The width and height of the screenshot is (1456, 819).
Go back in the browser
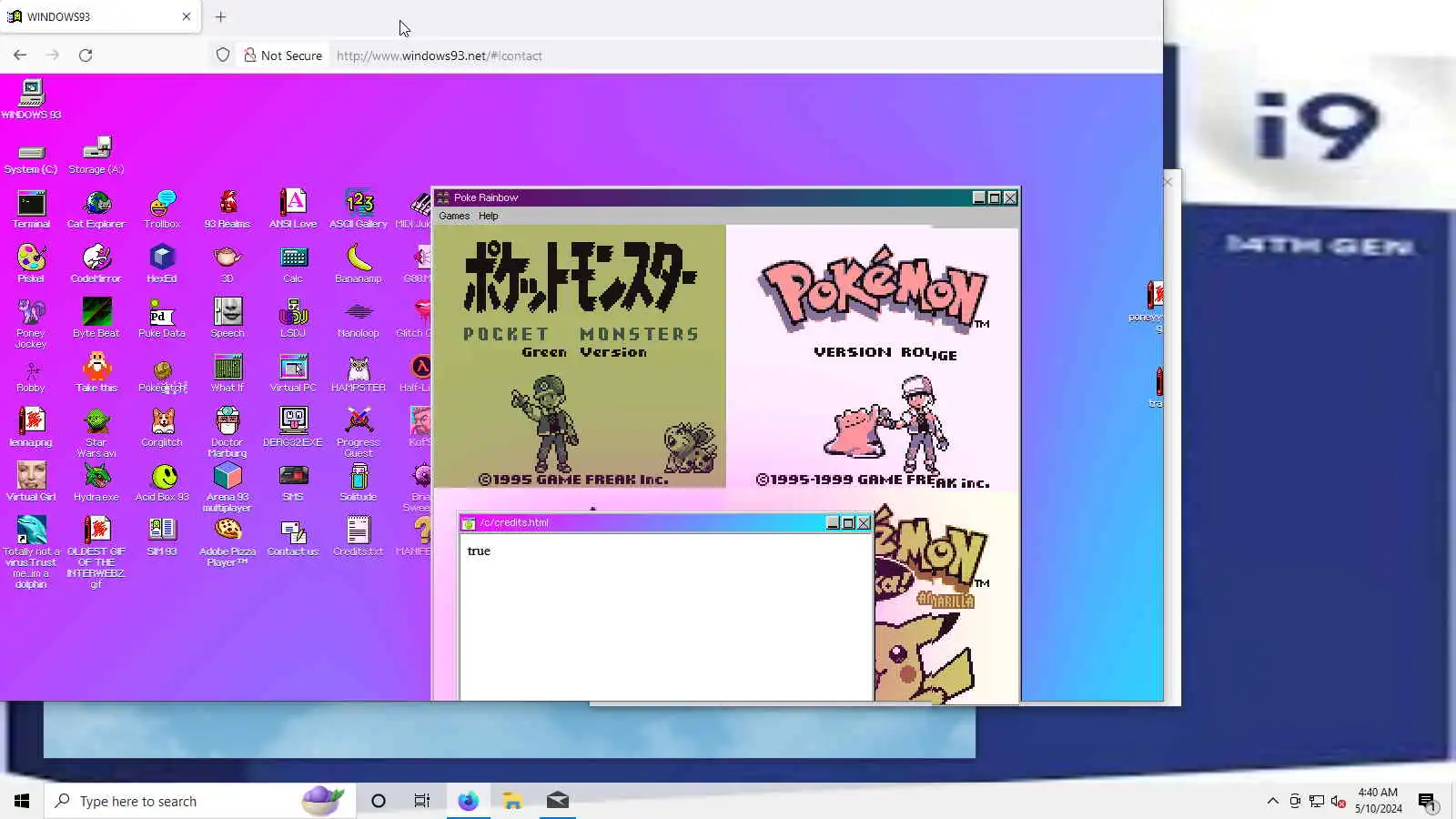point(20,56)
